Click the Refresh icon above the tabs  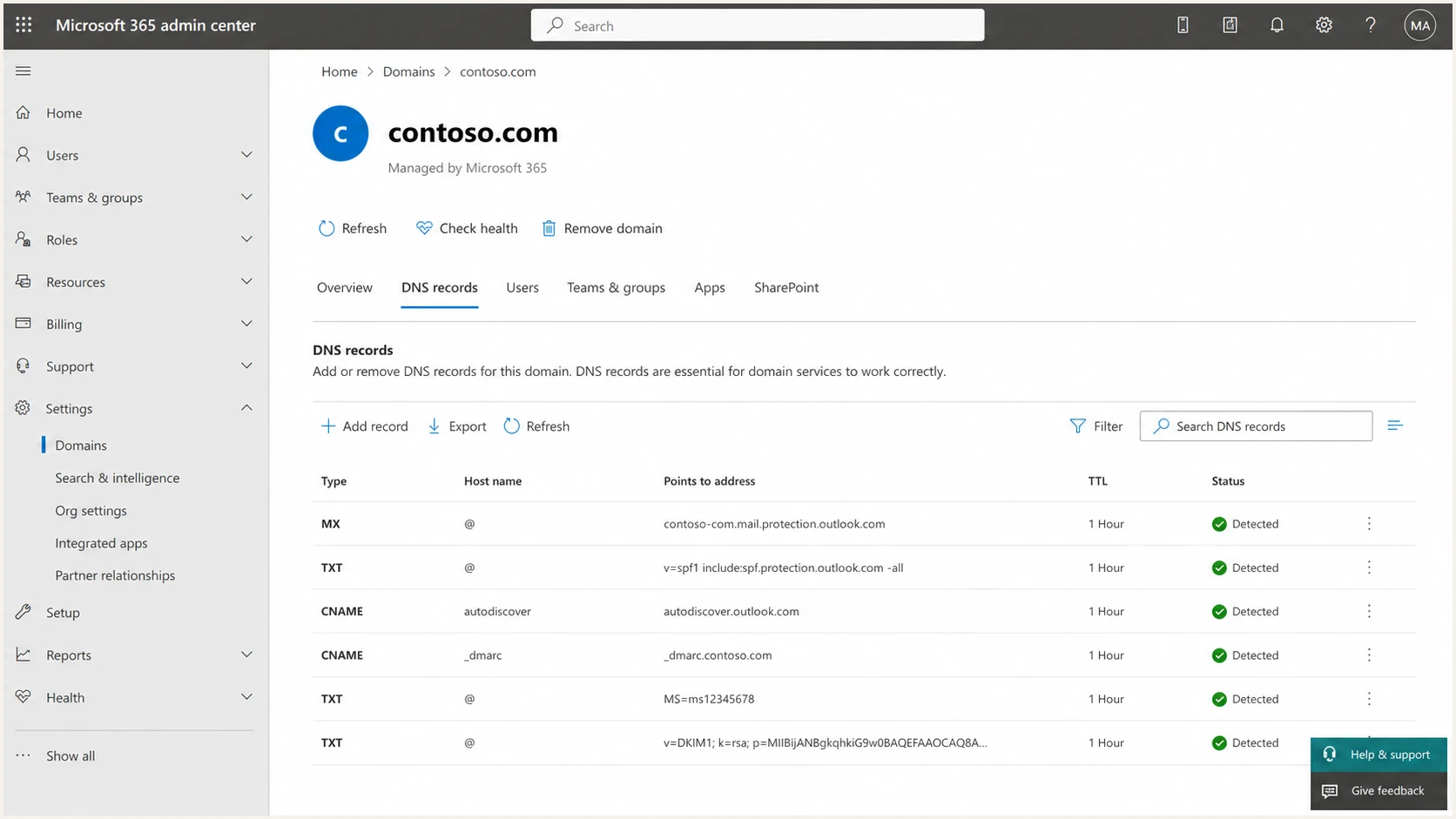(x=327, y=228)
